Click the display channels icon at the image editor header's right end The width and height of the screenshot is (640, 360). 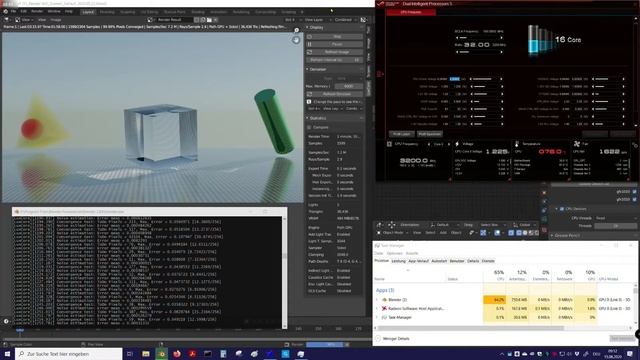[x=363, y=20]
